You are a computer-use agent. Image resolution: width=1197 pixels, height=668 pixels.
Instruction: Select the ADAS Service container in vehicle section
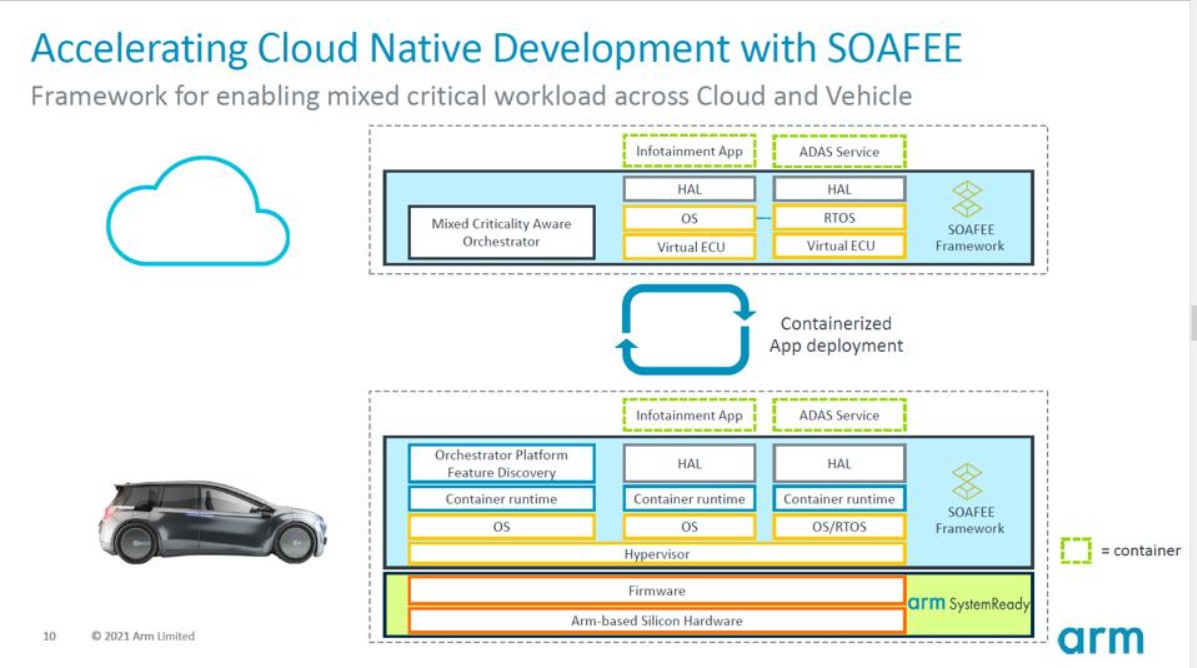tap(839, 415)
